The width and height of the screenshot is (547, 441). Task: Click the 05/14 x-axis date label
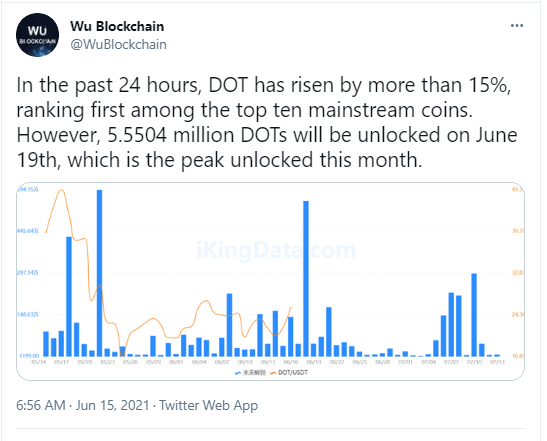(39, 362)
